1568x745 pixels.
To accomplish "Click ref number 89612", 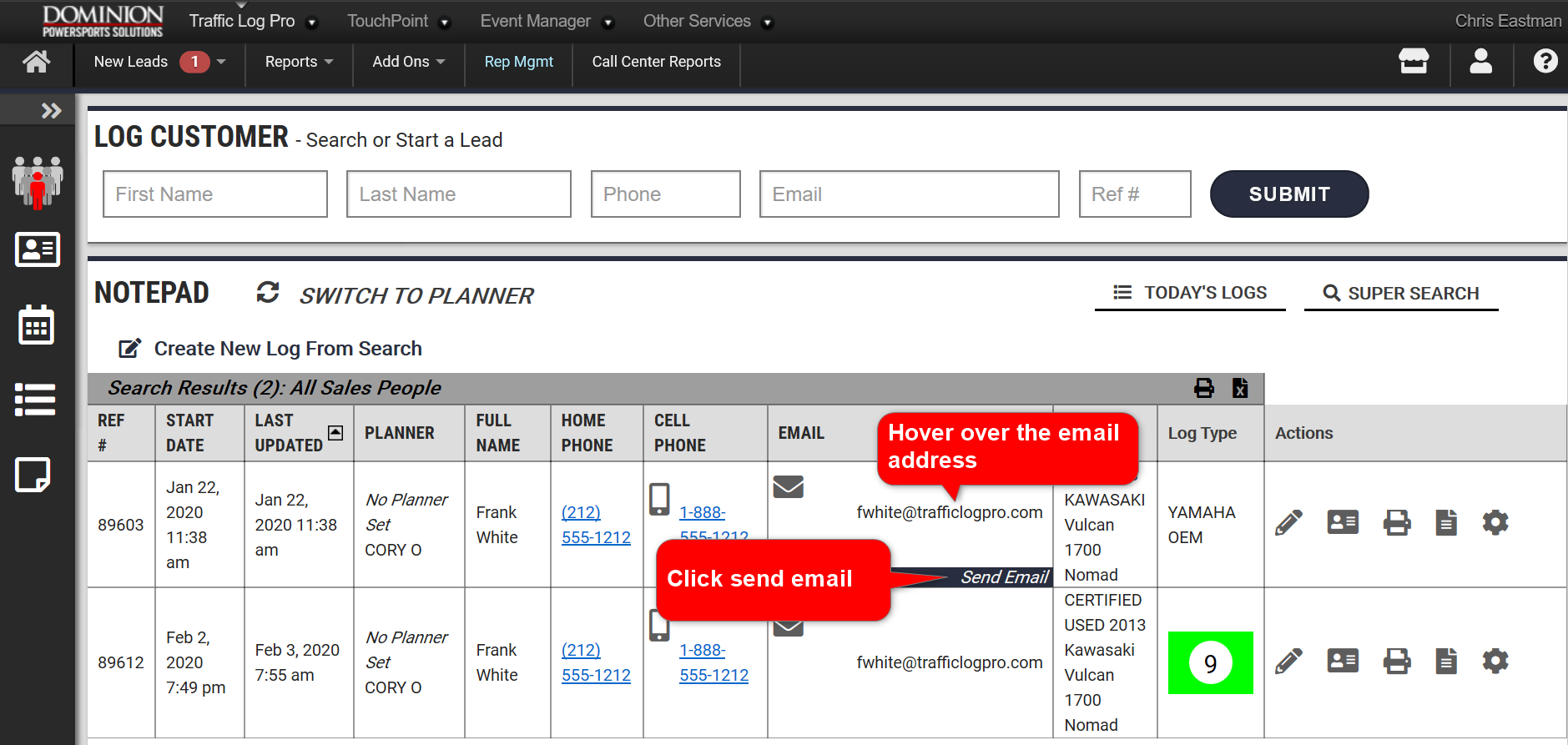I will point(121,662).
